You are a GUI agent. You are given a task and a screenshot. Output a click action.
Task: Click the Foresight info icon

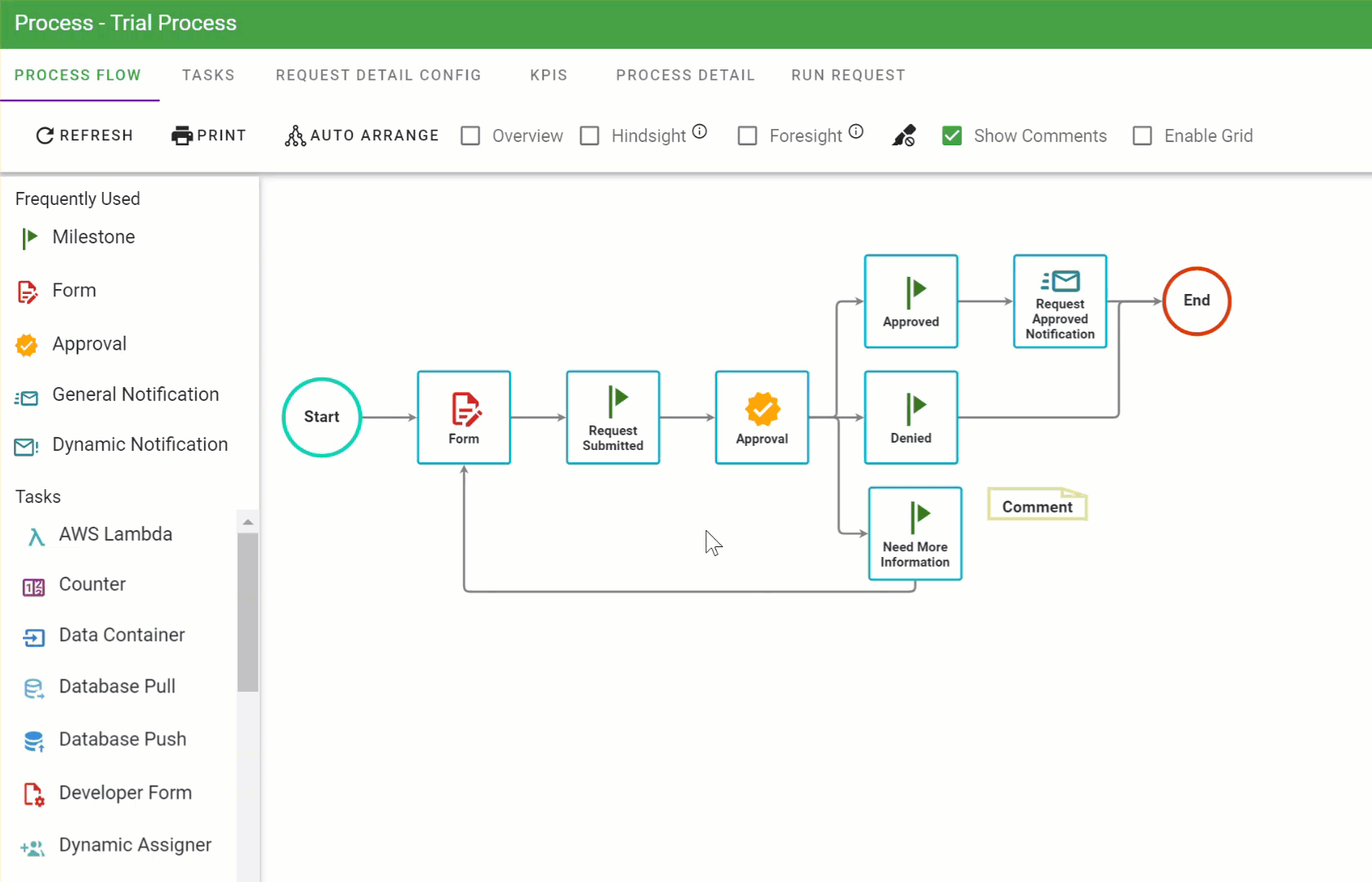[856, 131]
